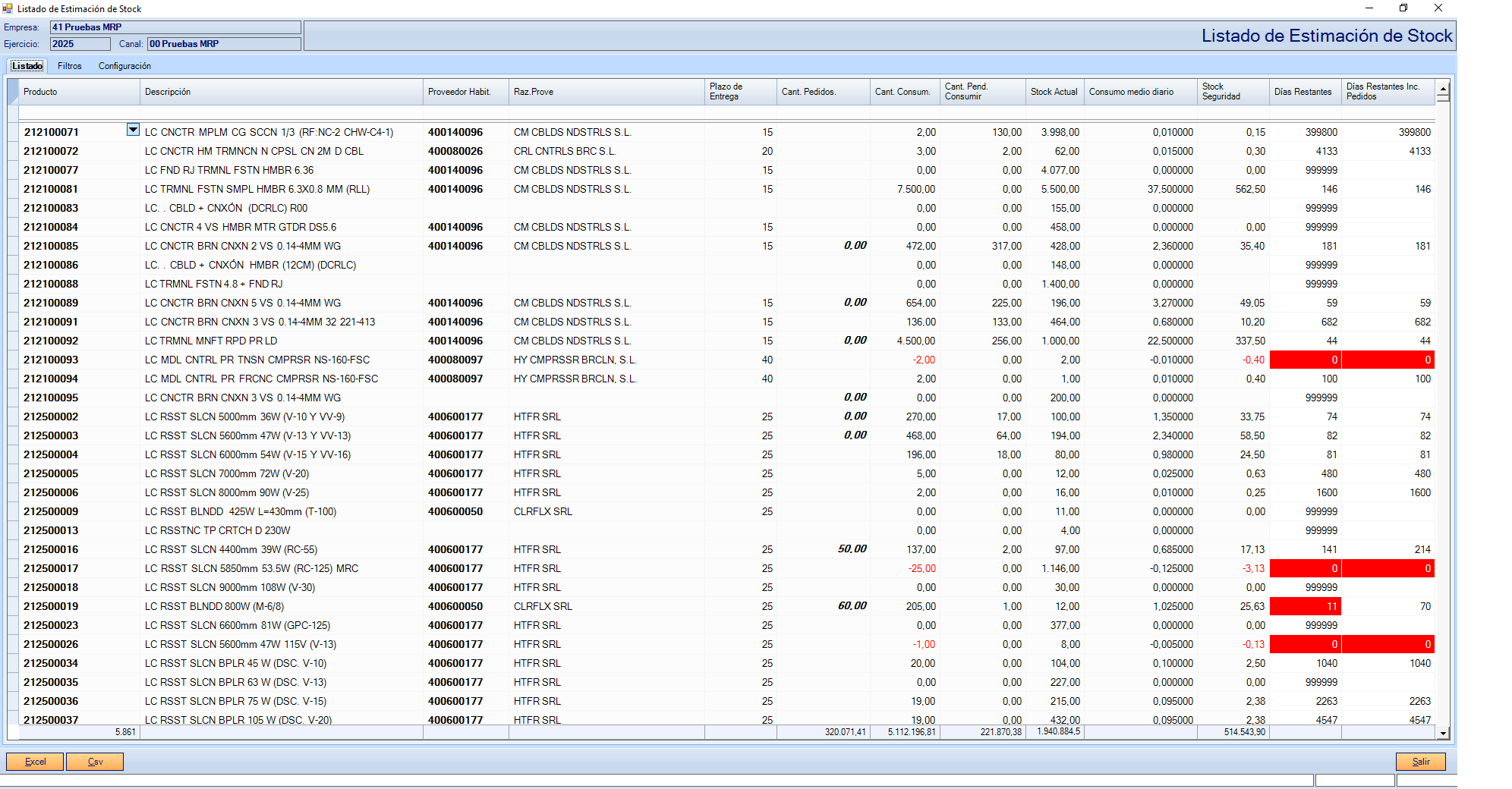Export the listing with the Excel button
This screenshot has height=789, width=1512.
(x=35, y=762)
